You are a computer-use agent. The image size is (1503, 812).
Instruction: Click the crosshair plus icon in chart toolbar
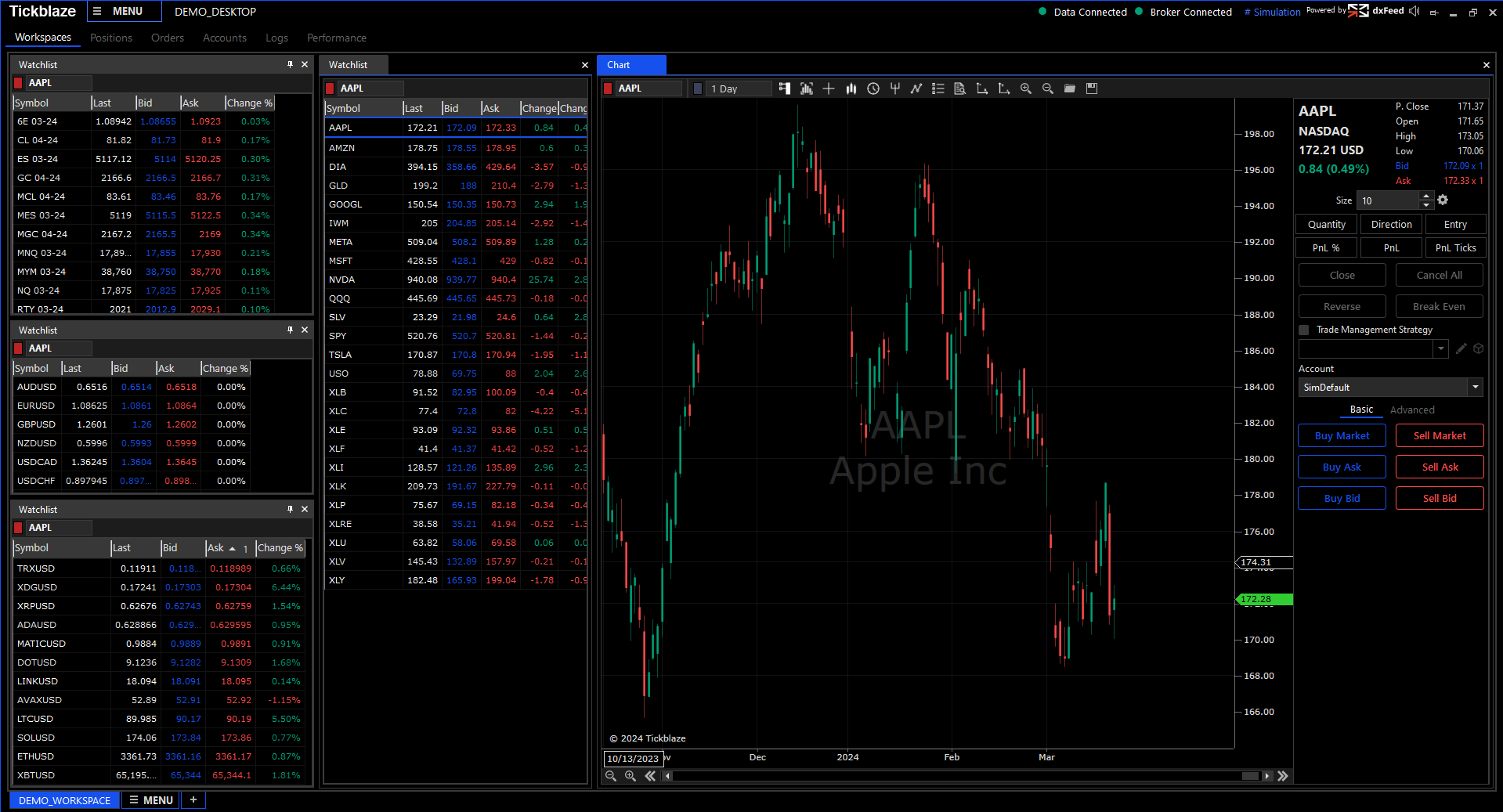point(829,88)
